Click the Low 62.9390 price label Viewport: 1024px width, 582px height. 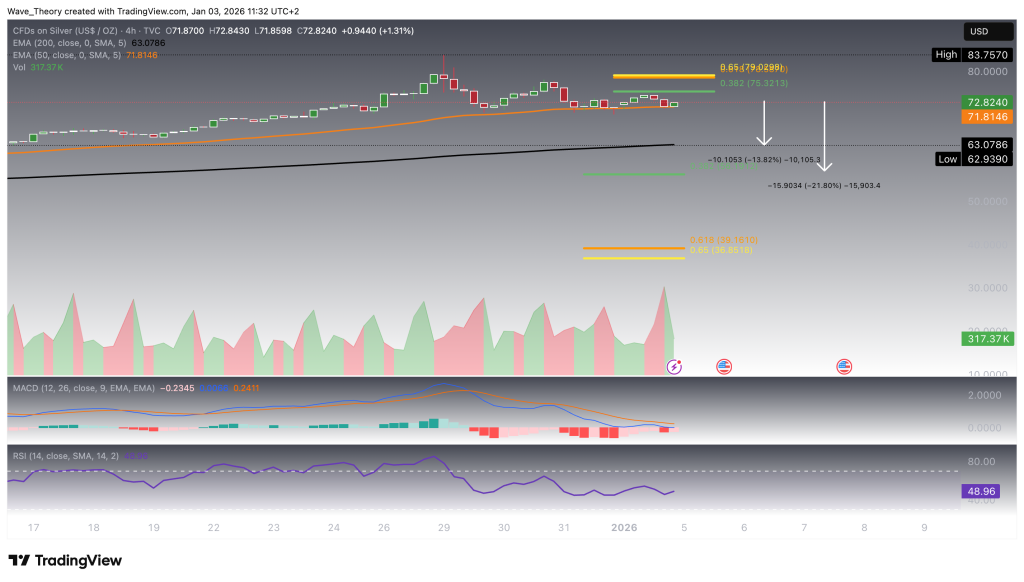(986, 159)
